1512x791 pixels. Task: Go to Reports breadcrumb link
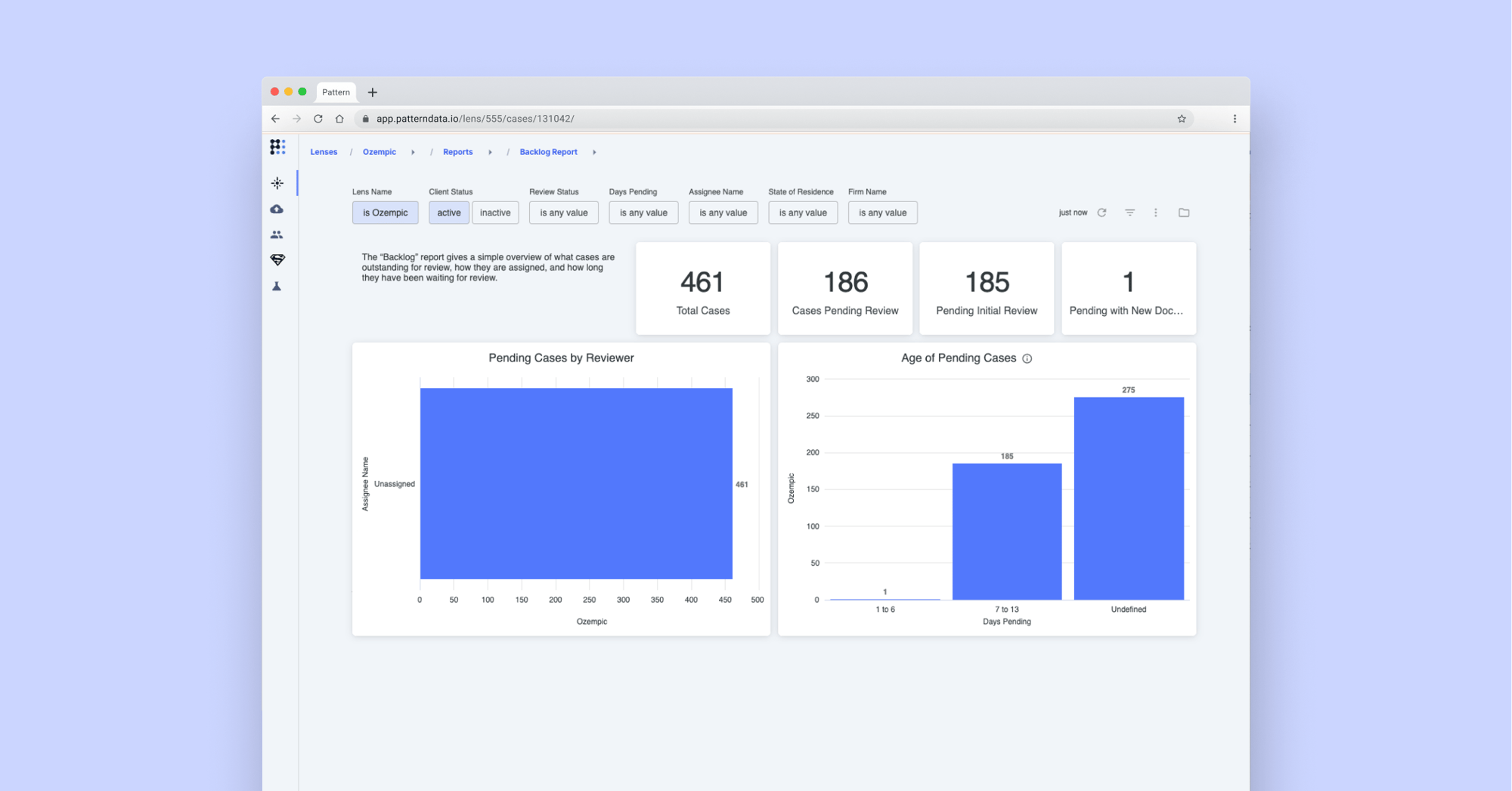[x=457, y=152]
